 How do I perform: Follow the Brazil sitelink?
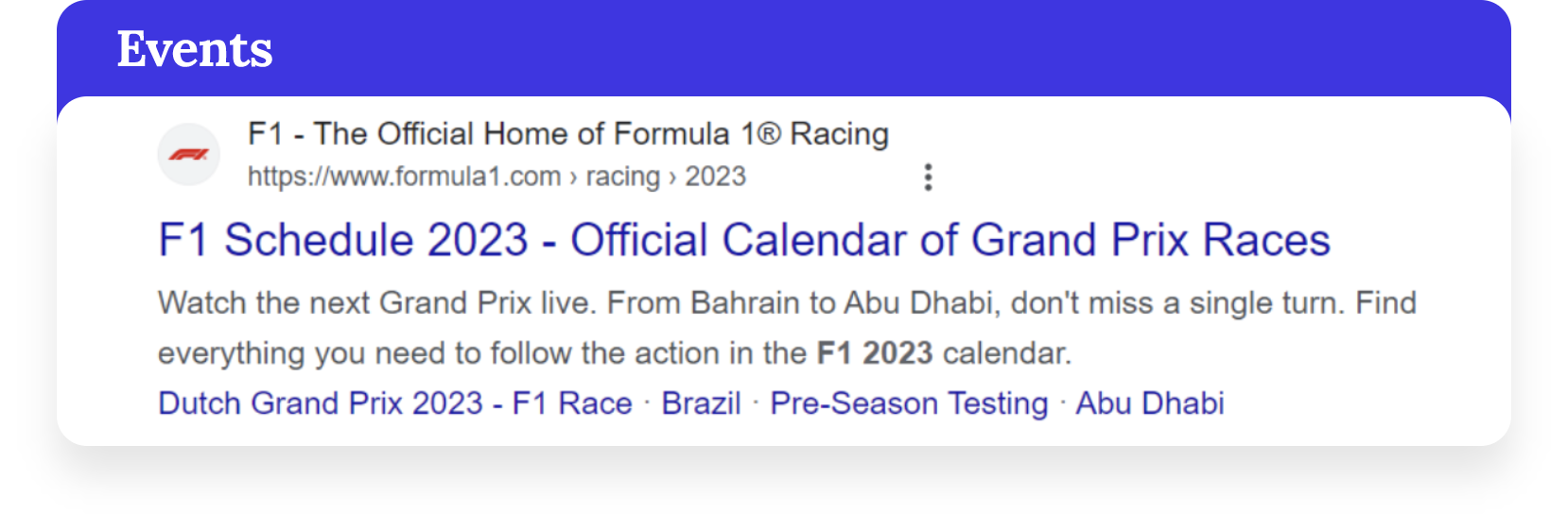pos(701,403)
